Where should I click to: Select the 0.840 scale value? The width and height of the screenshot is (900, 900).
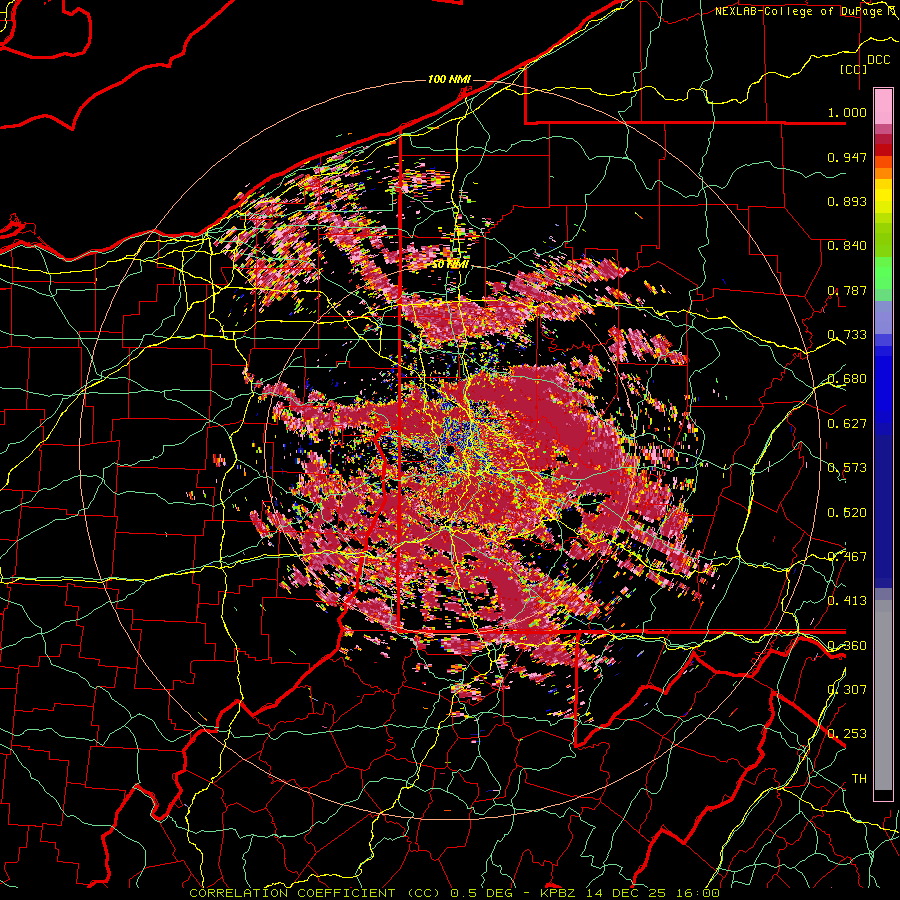coord(847,246)
